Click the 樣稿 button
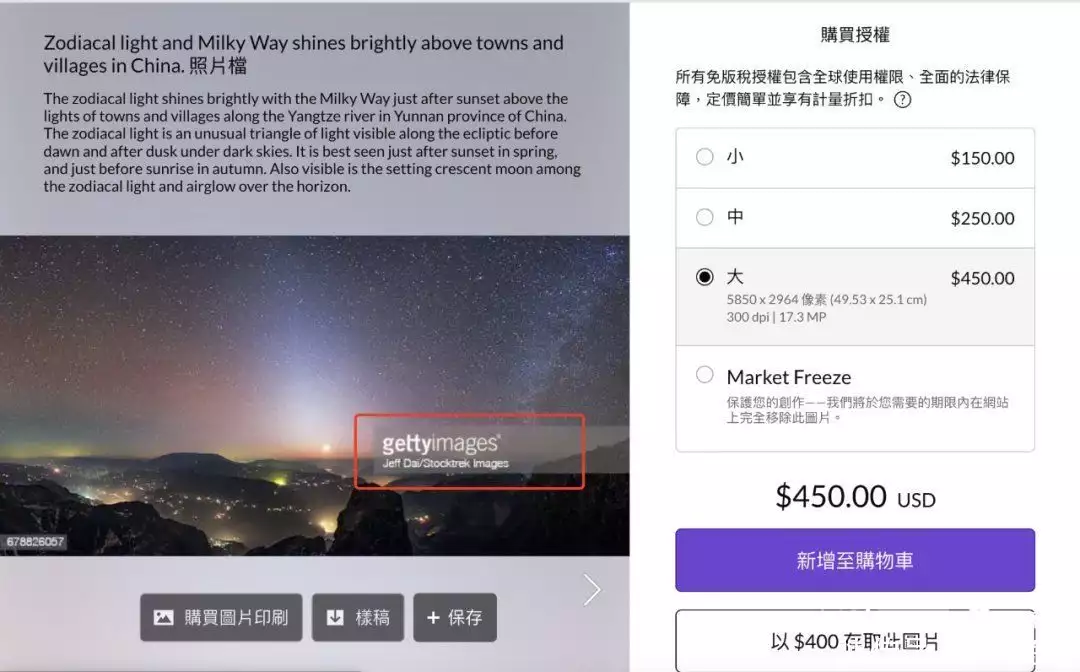 (x=358, y=618)
